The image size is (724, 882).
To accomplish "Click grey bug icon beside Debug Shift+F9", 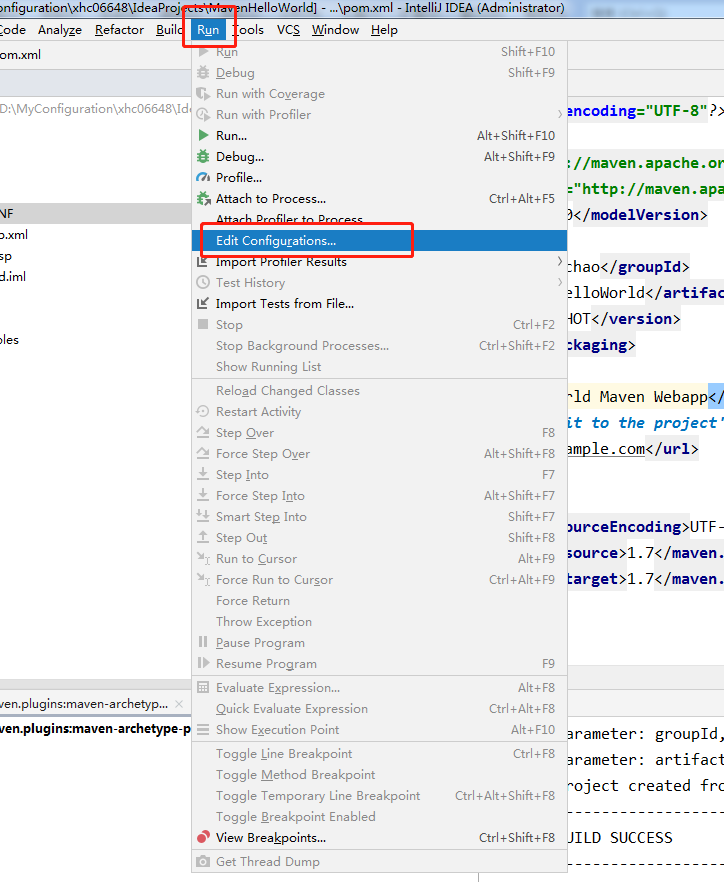I will coord(203,73).
